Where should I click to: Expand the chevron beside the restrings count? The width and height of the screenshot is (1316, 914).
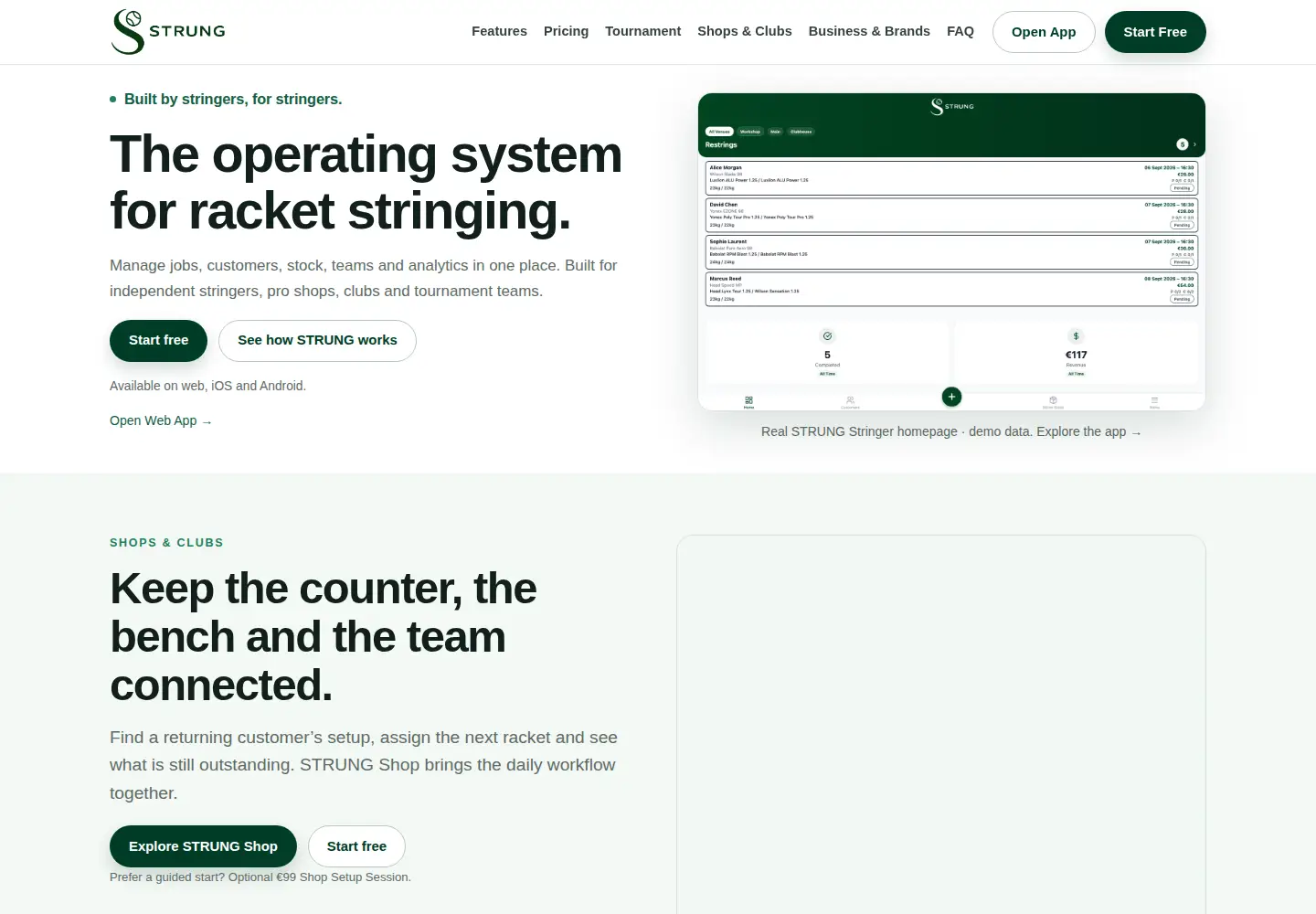click(1194, 144)
